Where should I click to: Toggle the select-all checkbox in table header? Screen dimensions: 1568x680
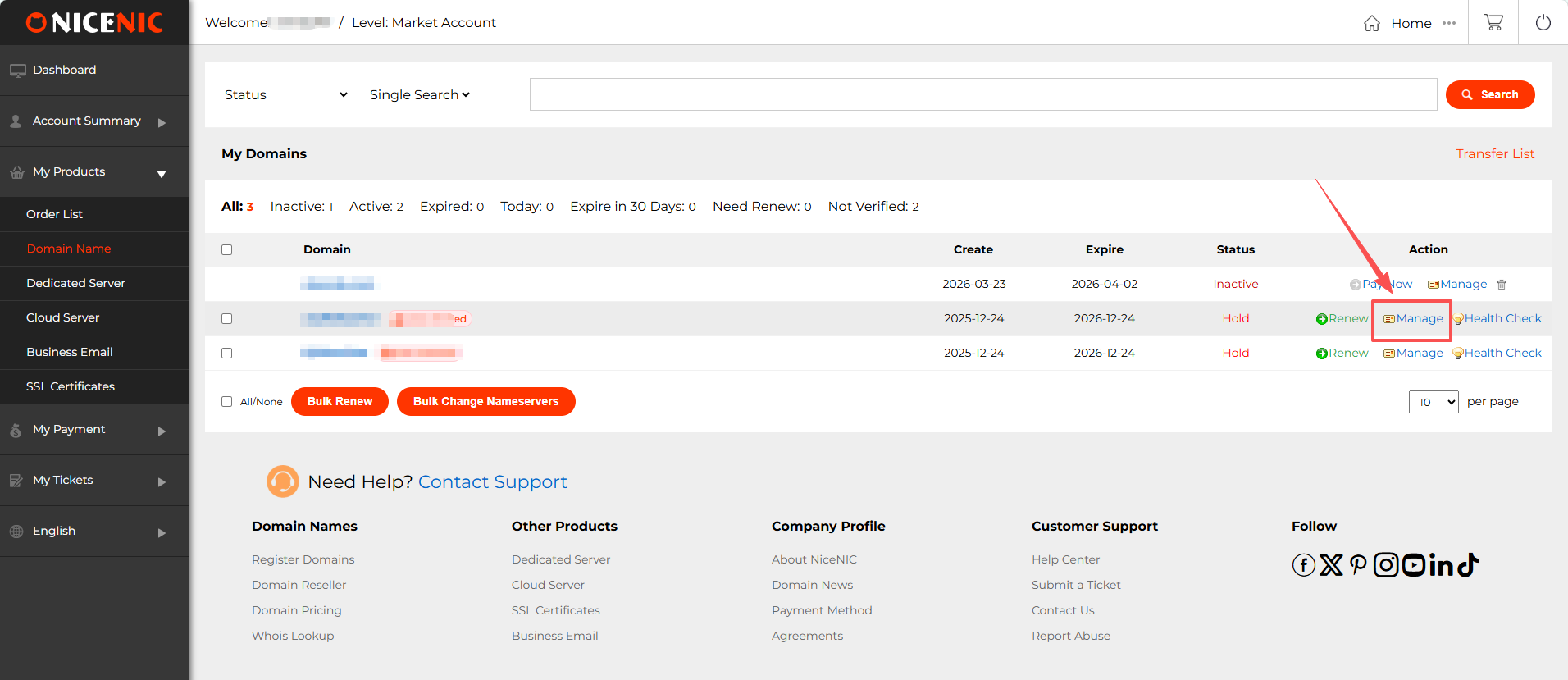click(227, 250)
